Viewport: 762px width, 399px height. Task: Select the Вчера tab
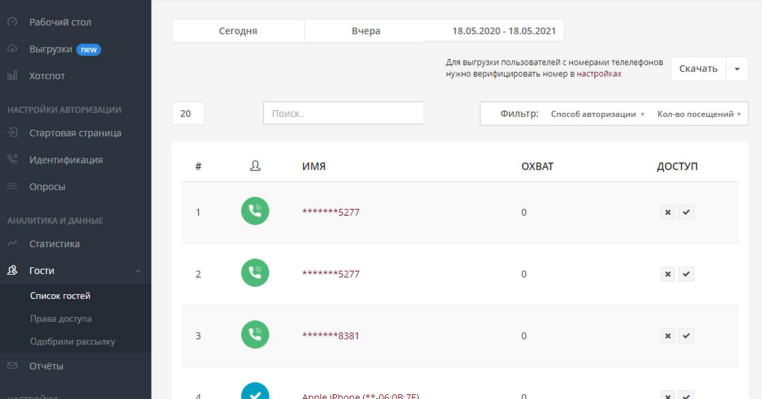coord(366,31)
